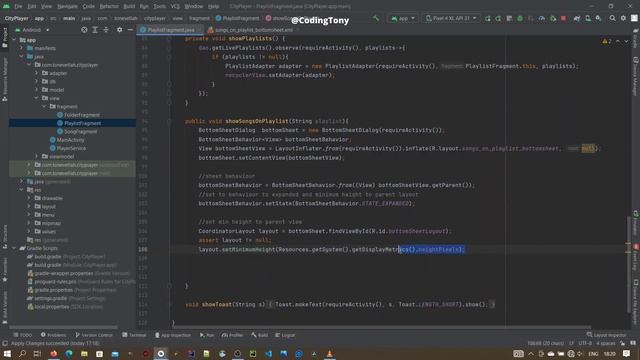Viewport: 640px width, 360px height.
Task: Click the Profile app speedometer icon
Action: [542, 18]
